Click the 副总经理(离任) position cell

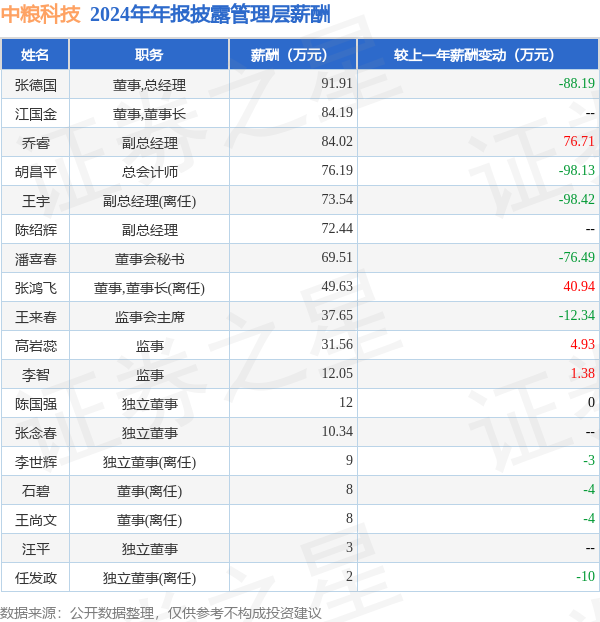click(149, 201)
